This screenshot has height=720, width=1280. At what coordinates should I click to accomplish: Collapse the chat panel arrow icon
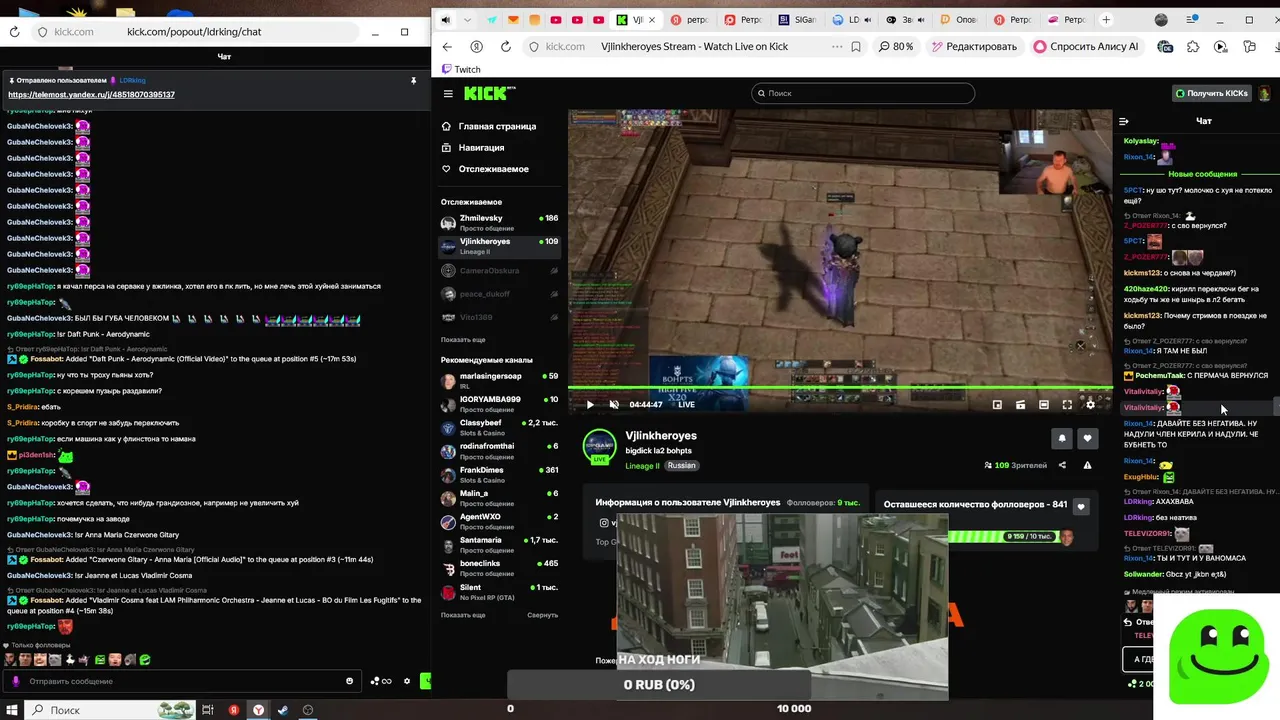pyautogui.click(x=1125, y=121)
